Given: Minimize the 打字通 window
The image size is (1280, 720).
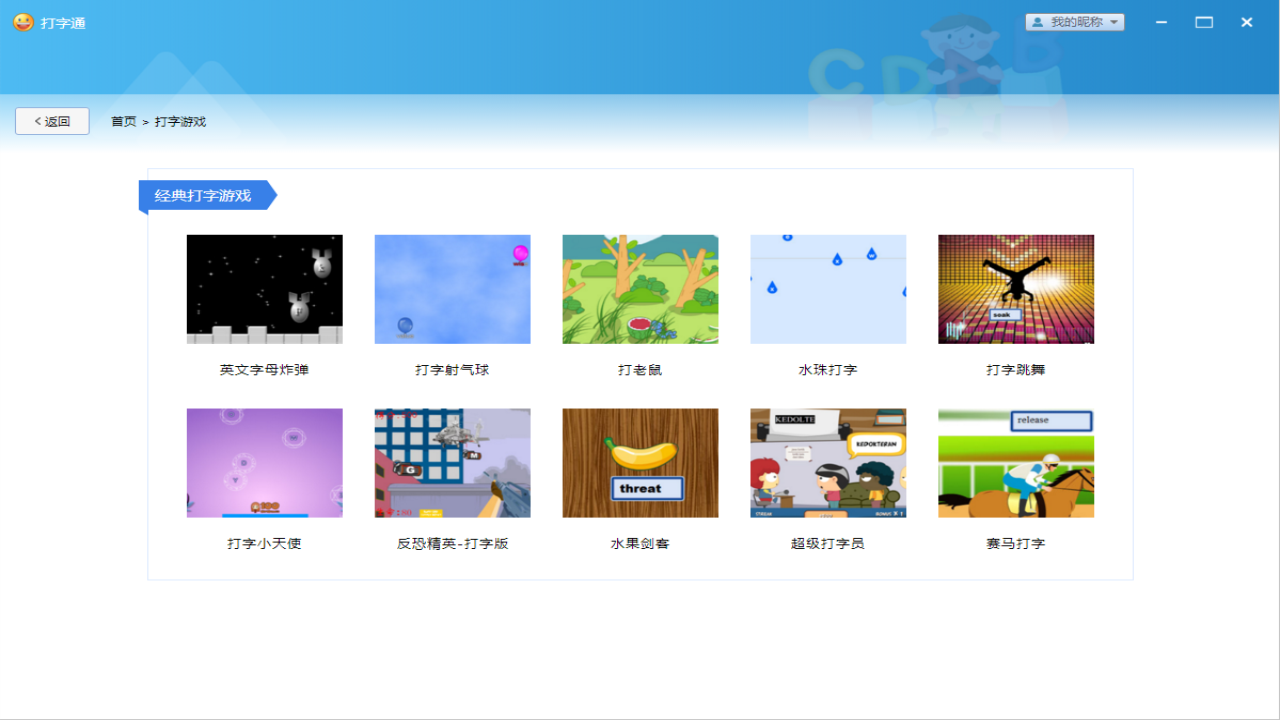Looking at the screenshot, I should click(1160, 21).
